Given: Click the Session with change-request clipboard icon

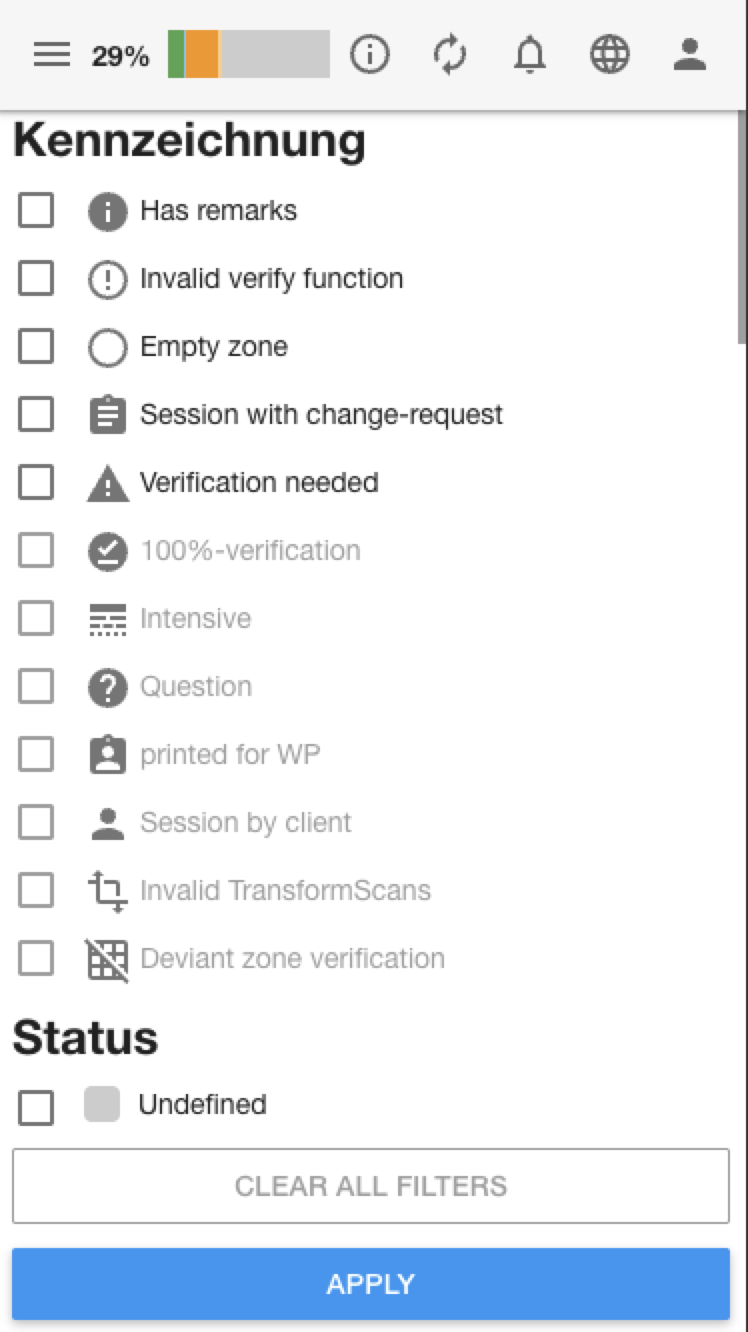Looking at the screenshot, I should 108,415.
